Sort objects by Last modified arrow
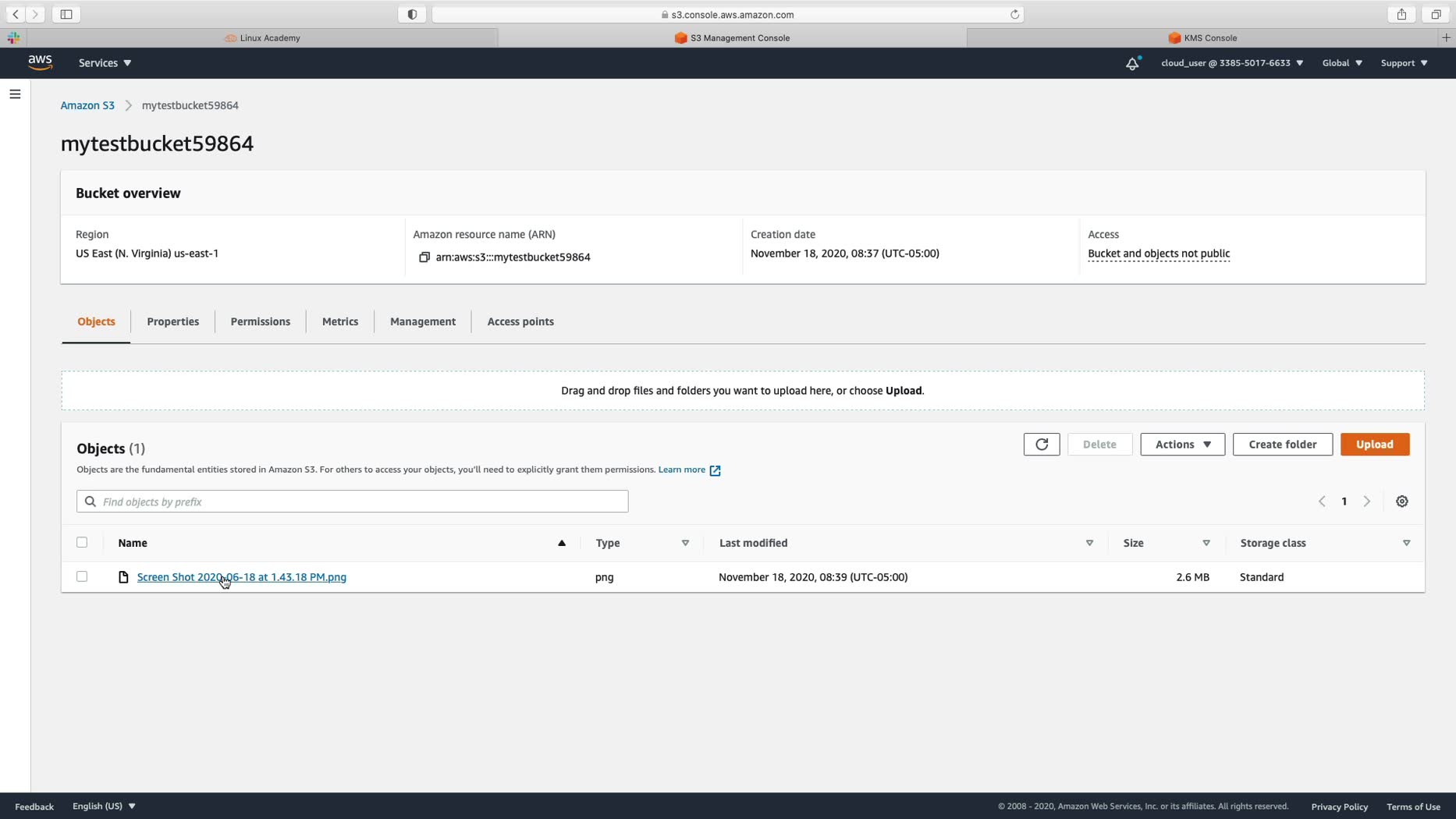 click(x=1090, y=543)
